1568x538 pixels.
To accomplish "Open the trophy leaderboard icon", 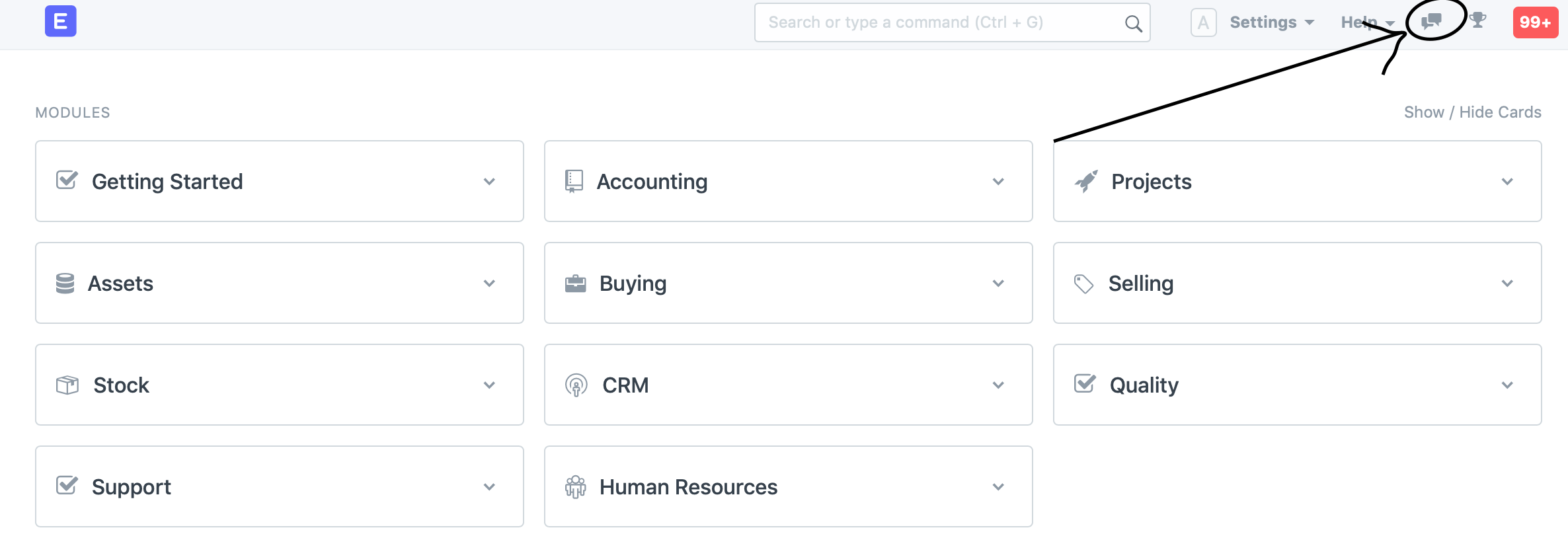I will click(x=1478, y=20).
